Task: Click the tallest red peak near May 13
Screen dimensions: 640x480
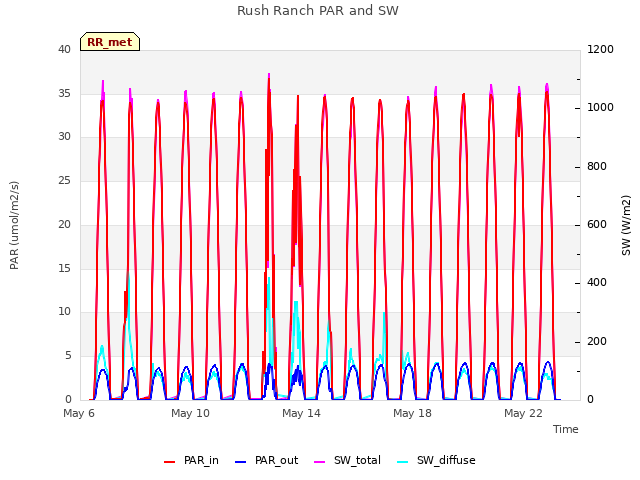Action: click(269, 80)
